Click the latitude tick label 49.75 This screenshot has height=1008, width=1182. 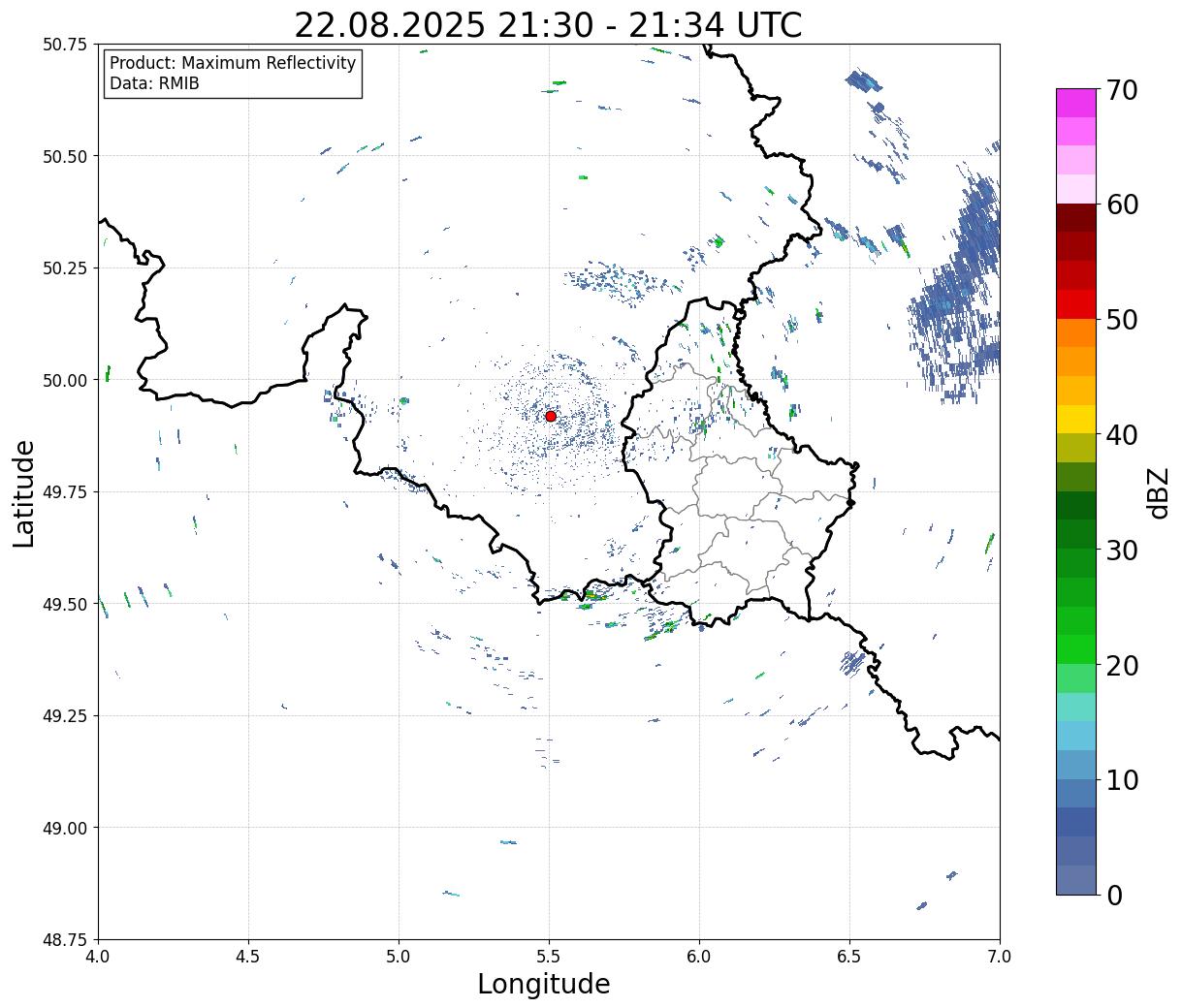65,492
